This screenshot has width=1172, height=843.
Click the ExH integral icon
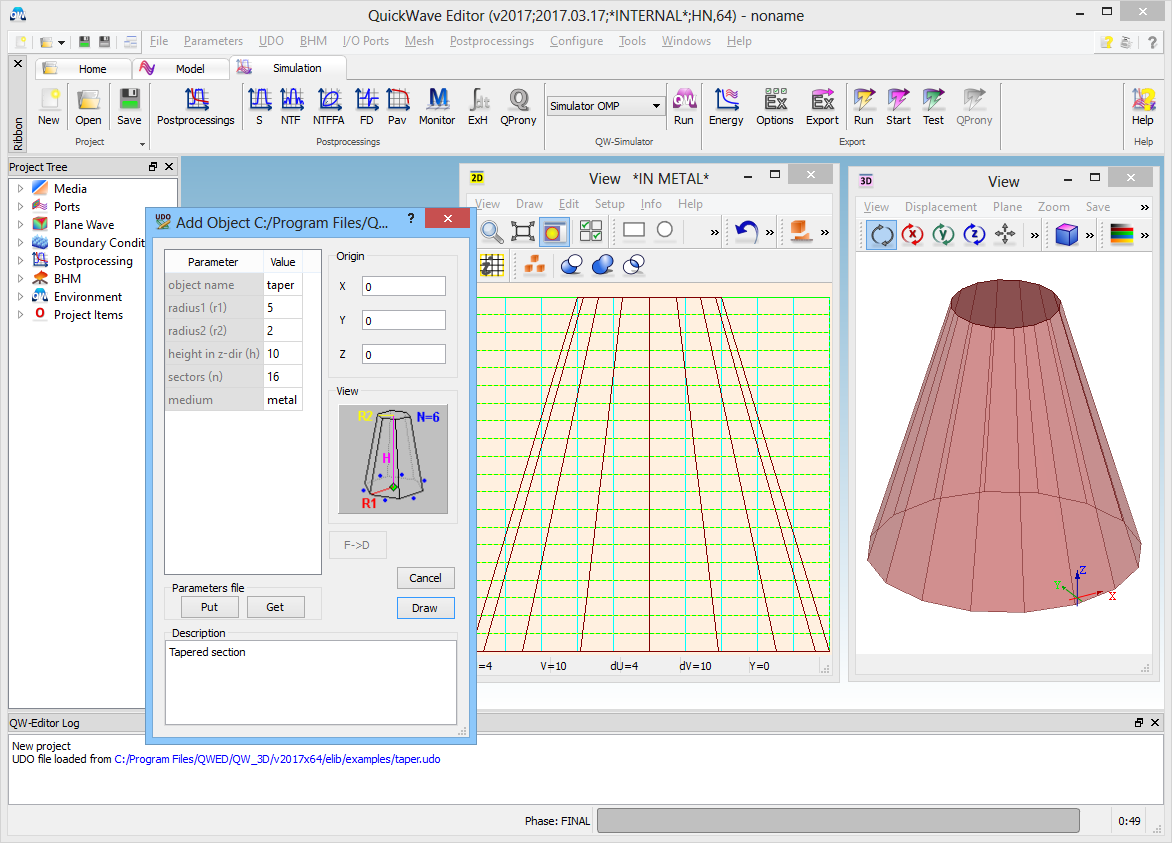pos(478,106)
